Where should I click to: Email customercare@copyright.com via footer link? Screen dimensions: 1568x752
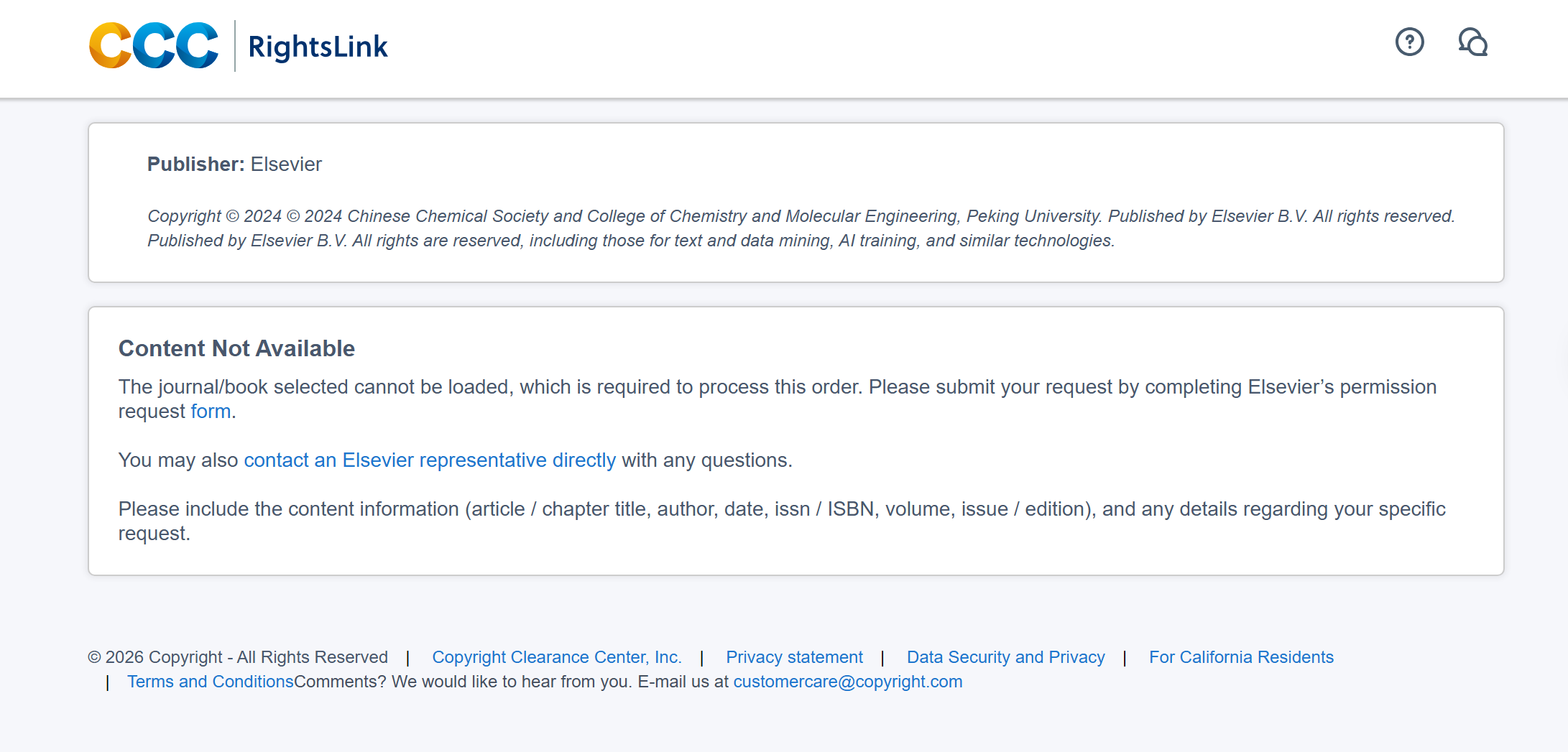click(x=847, y=682)
